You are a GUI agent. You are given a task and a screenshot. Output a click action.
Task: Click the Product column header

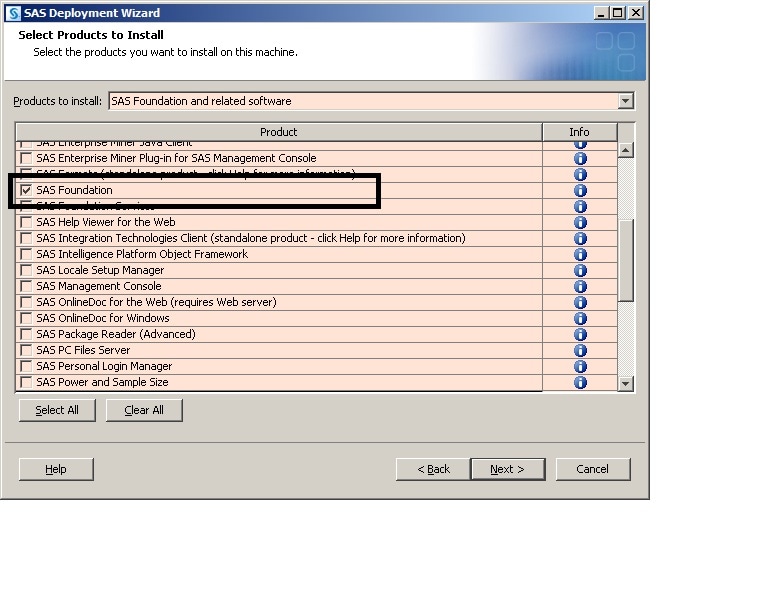[278, 132]
